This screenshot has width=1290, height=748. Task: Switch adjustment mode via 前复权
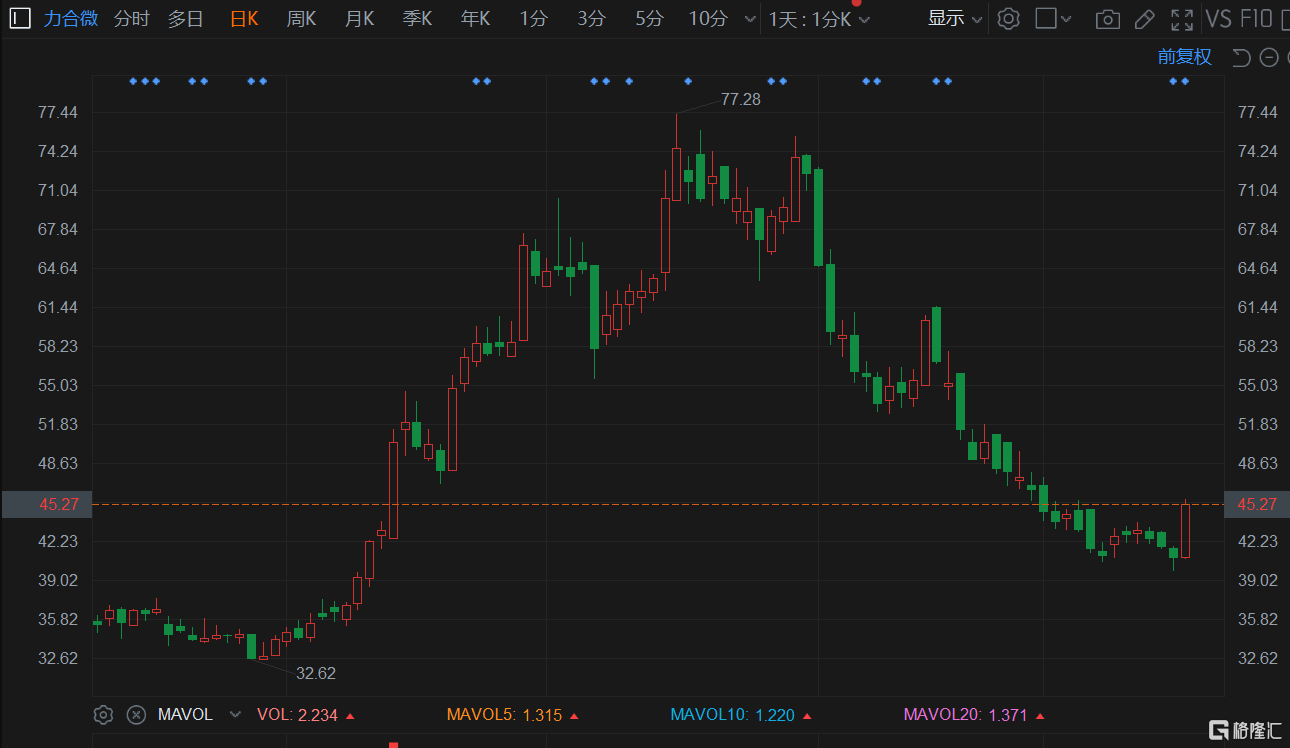coord(1185,57)
